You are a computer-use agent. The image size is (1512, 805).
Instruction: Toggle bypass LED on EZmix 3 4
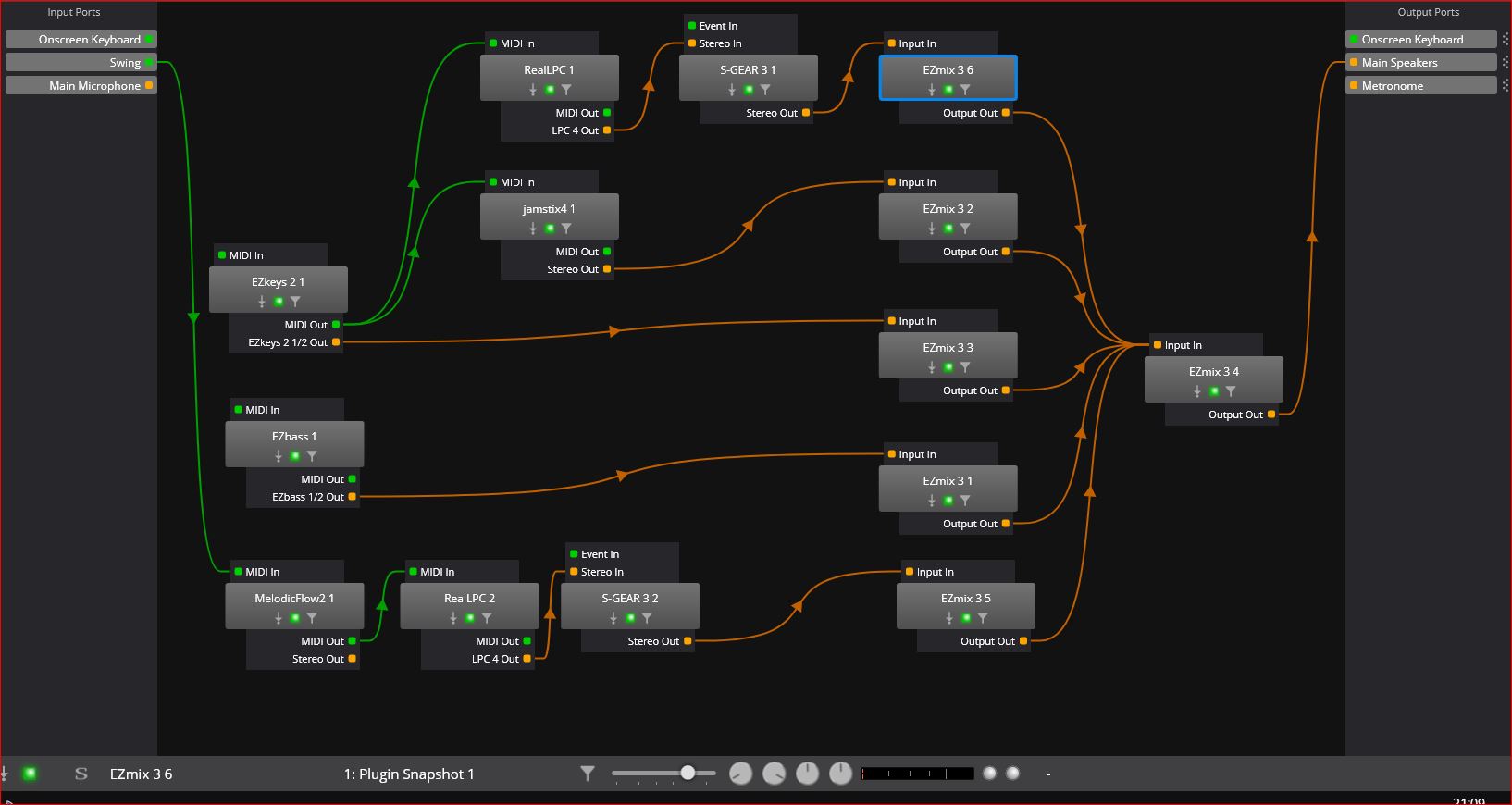(1214, 391)
